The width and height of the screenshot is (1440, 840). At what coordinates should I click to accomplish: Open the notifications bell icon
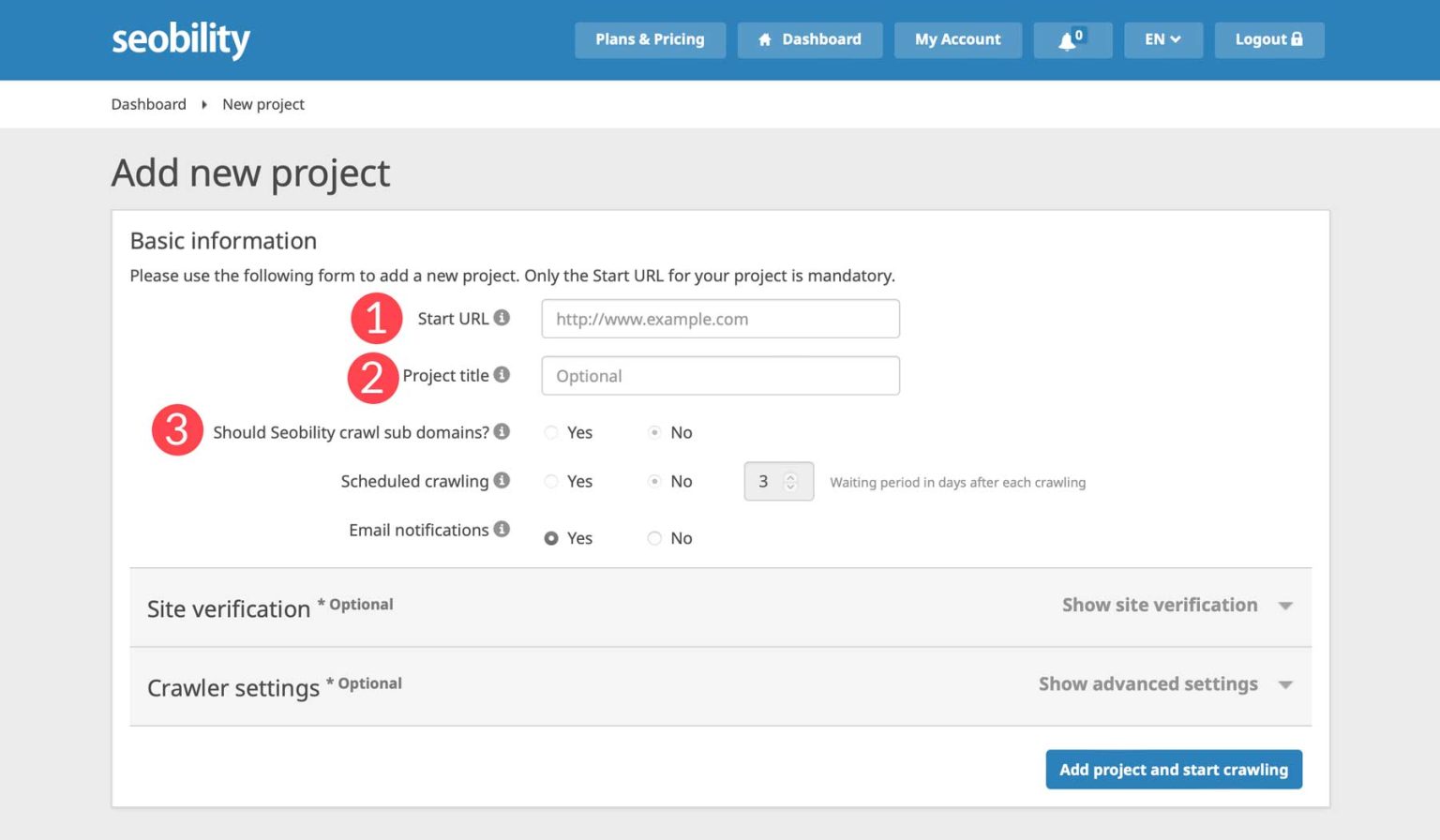pos(1072,40)
